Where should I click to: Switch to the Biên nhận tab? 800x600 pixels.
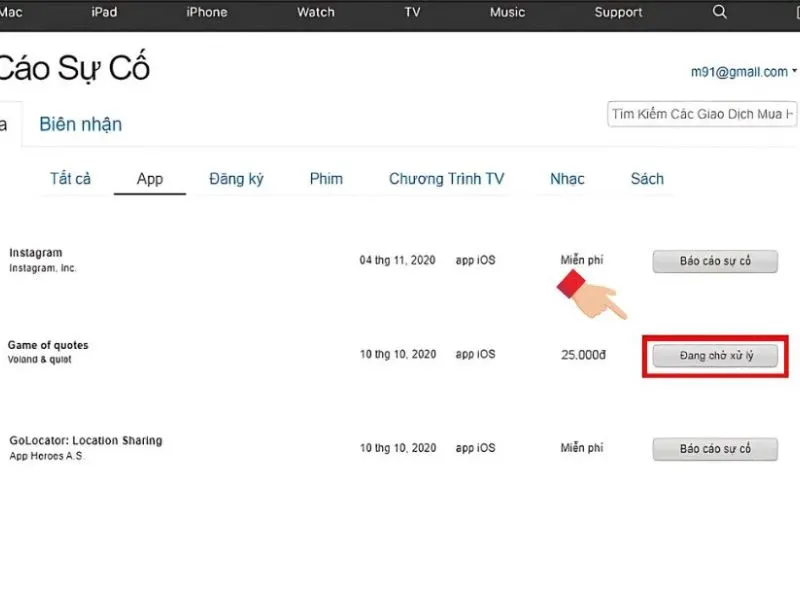(x=81, y=124)
